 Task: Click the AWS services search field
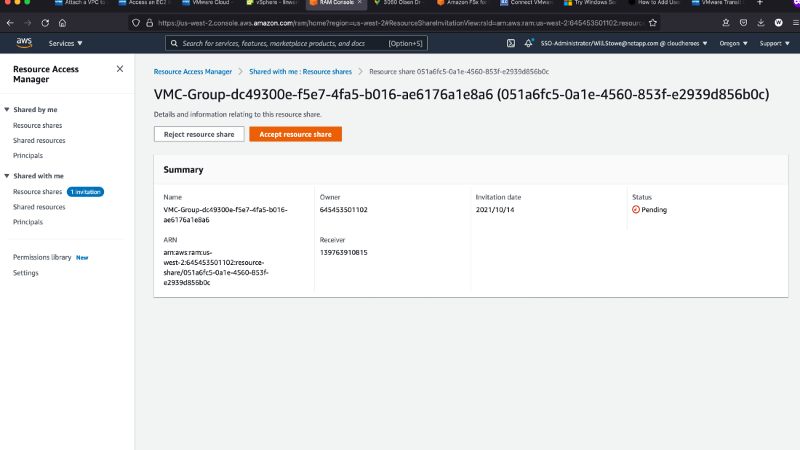point(296,43)
